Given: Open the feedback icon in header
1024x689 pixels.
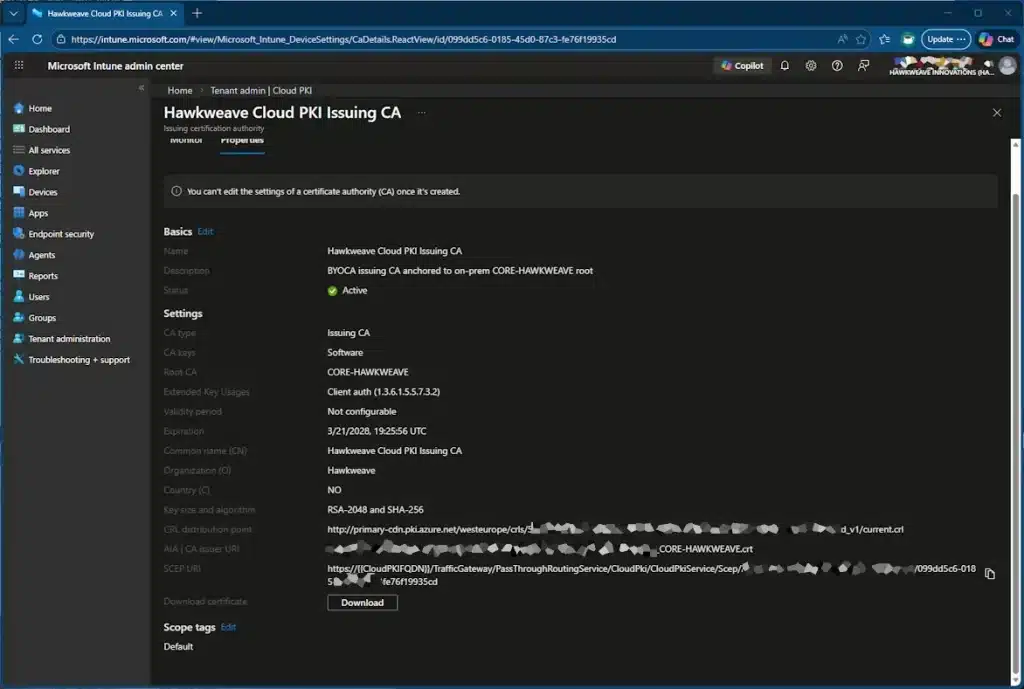Looking at the screenshot, I should [x=864, y=66].
